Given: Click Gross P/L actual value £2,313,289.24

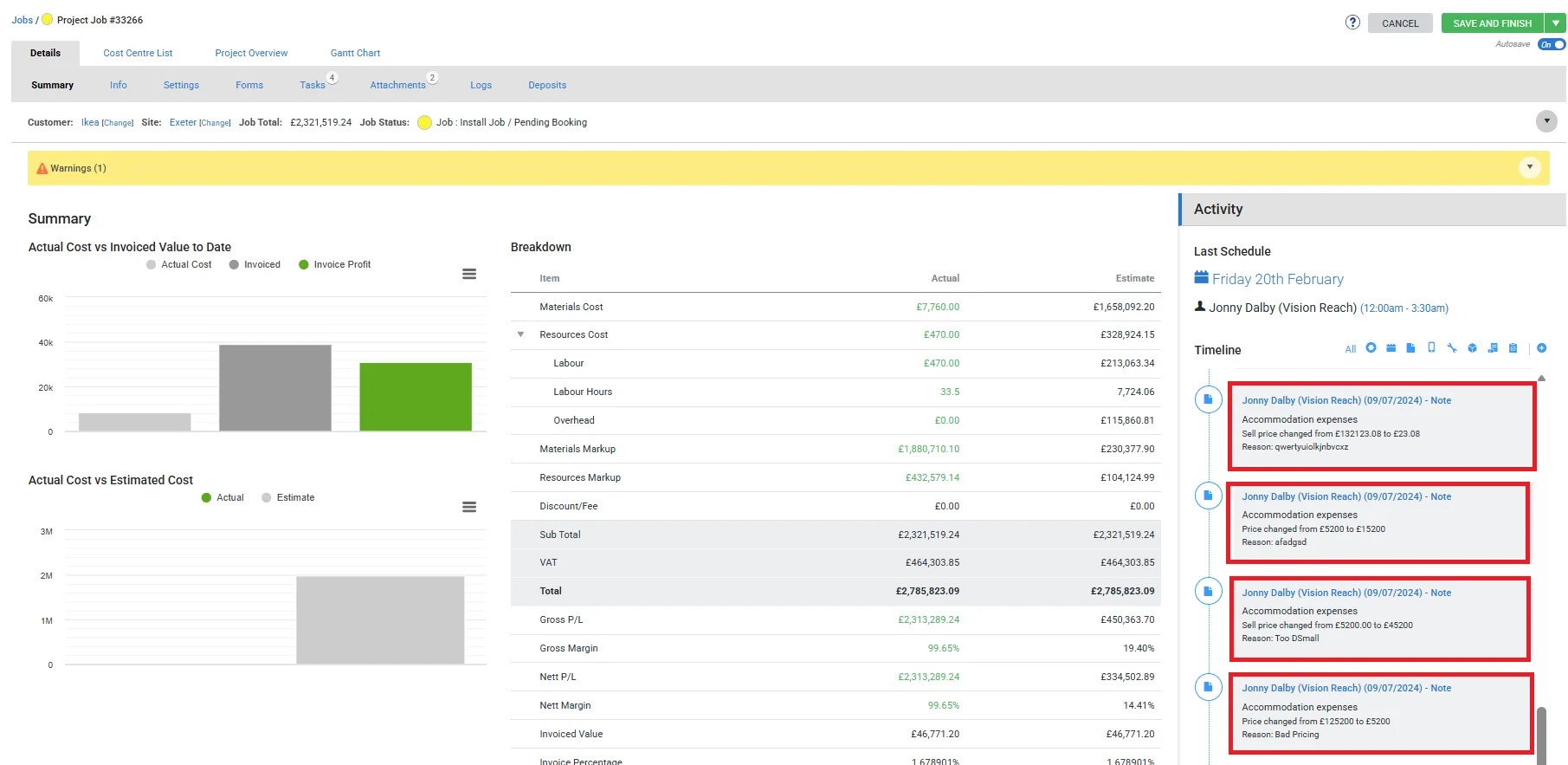Looking at the screenshot, I should pos(928,619).
